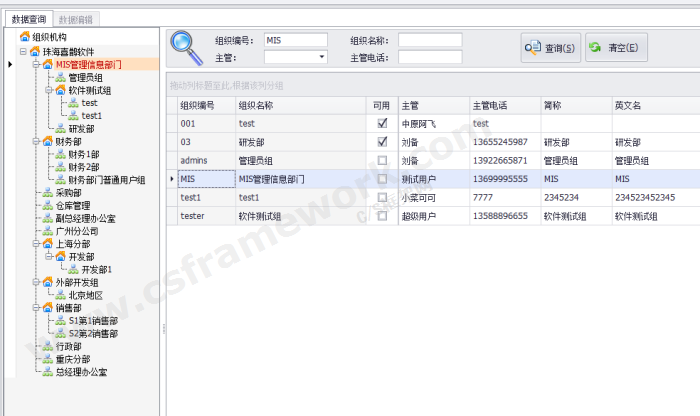This screenshot has height=416, width=700.
Task: Click the 组织名称 input field
Action: click(x=430, y=41)
